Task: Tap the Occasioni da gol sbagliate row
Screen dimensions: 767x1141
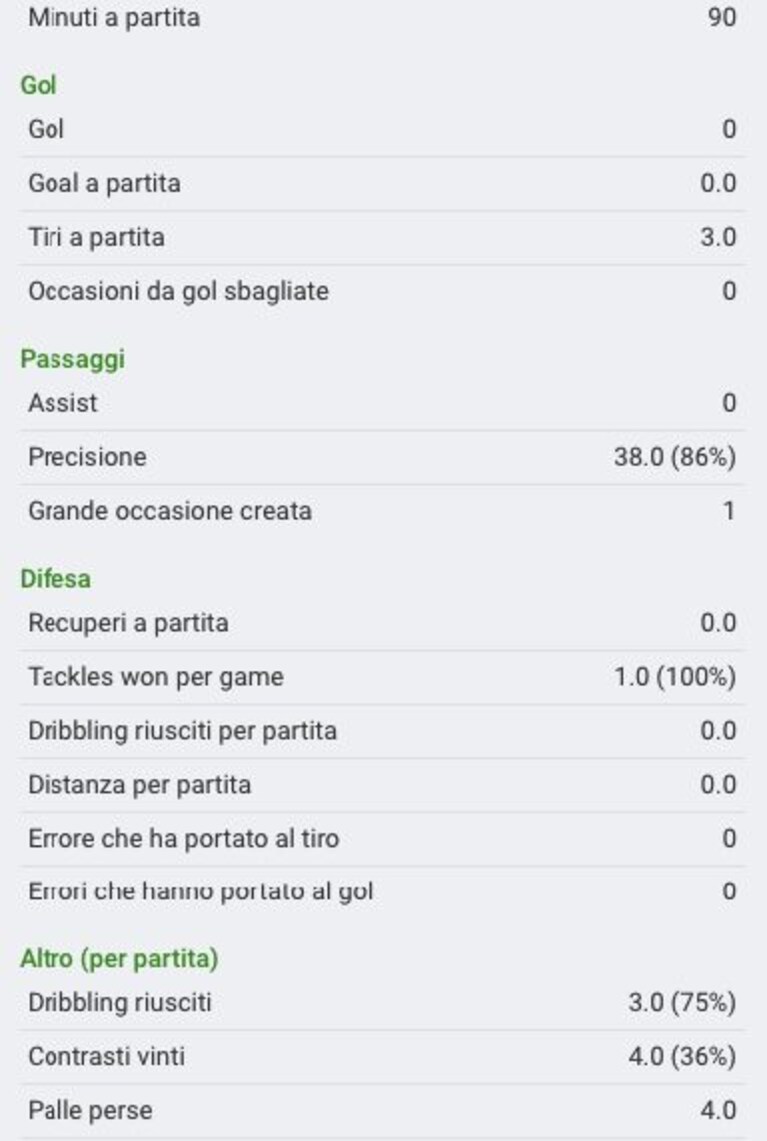Action: (x=383, y=291)
